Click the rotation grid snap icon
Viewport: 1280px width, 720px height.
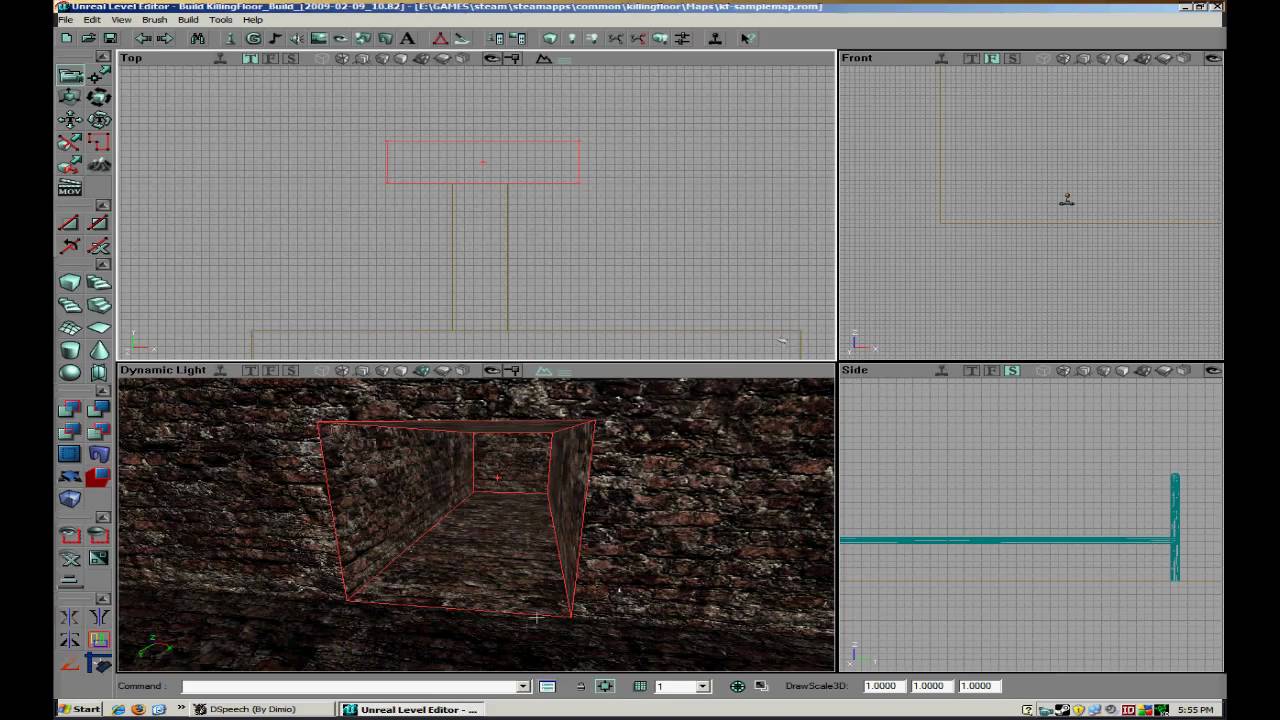[737, 686]
